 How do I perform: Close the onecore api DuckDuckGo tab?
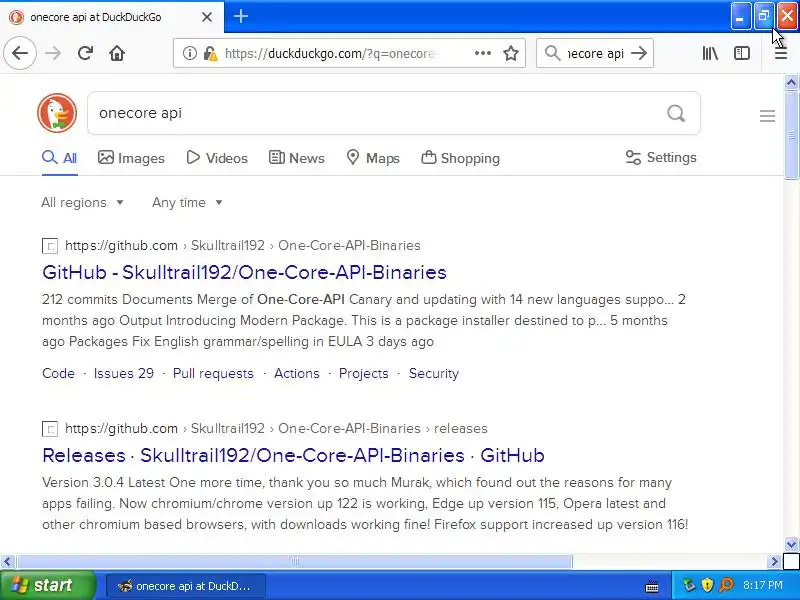(x=207, y=17)
